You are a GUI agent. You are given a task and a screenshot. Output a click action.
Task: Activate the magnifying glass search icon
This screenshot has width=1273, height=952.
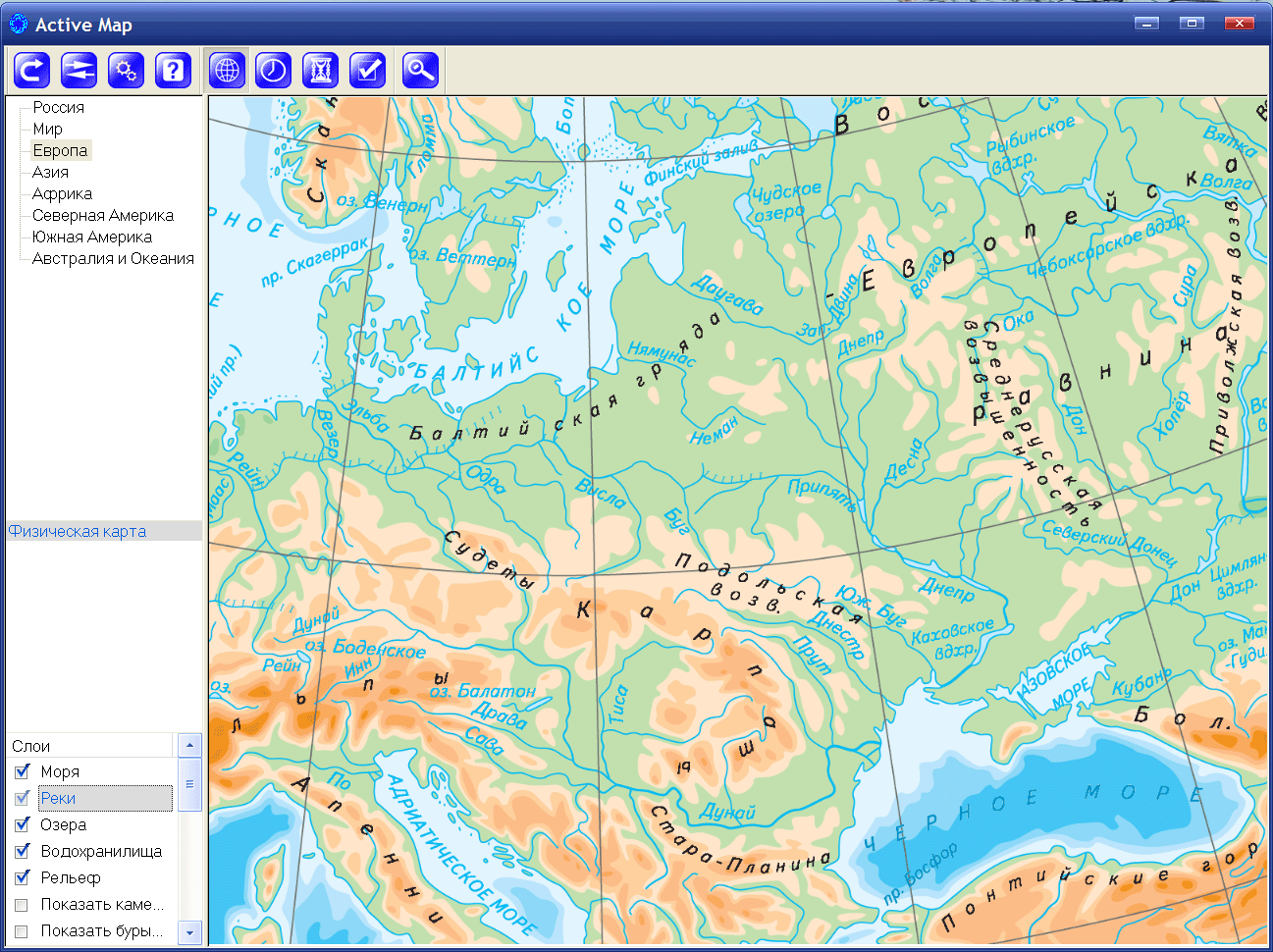(x=420, y=70)
